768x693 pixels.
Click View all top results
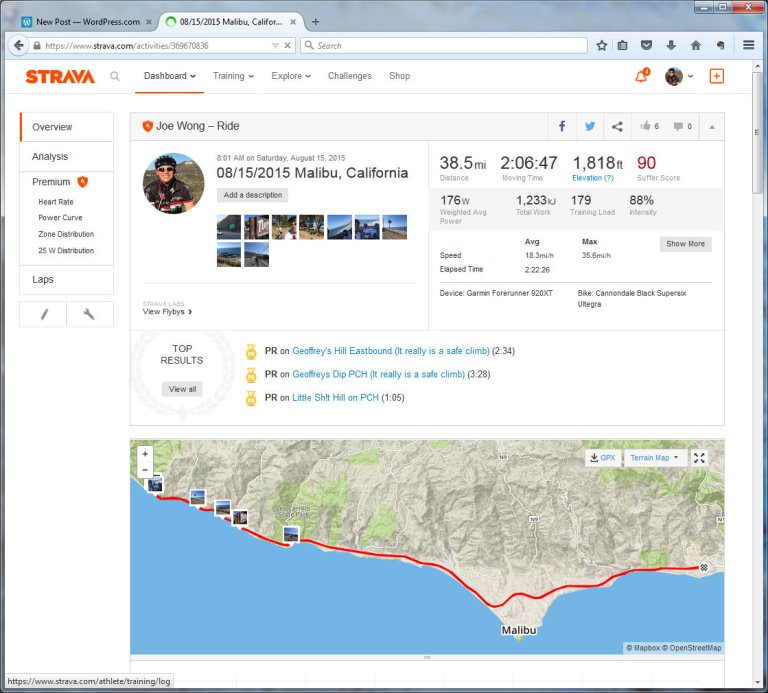coord(182,389)
